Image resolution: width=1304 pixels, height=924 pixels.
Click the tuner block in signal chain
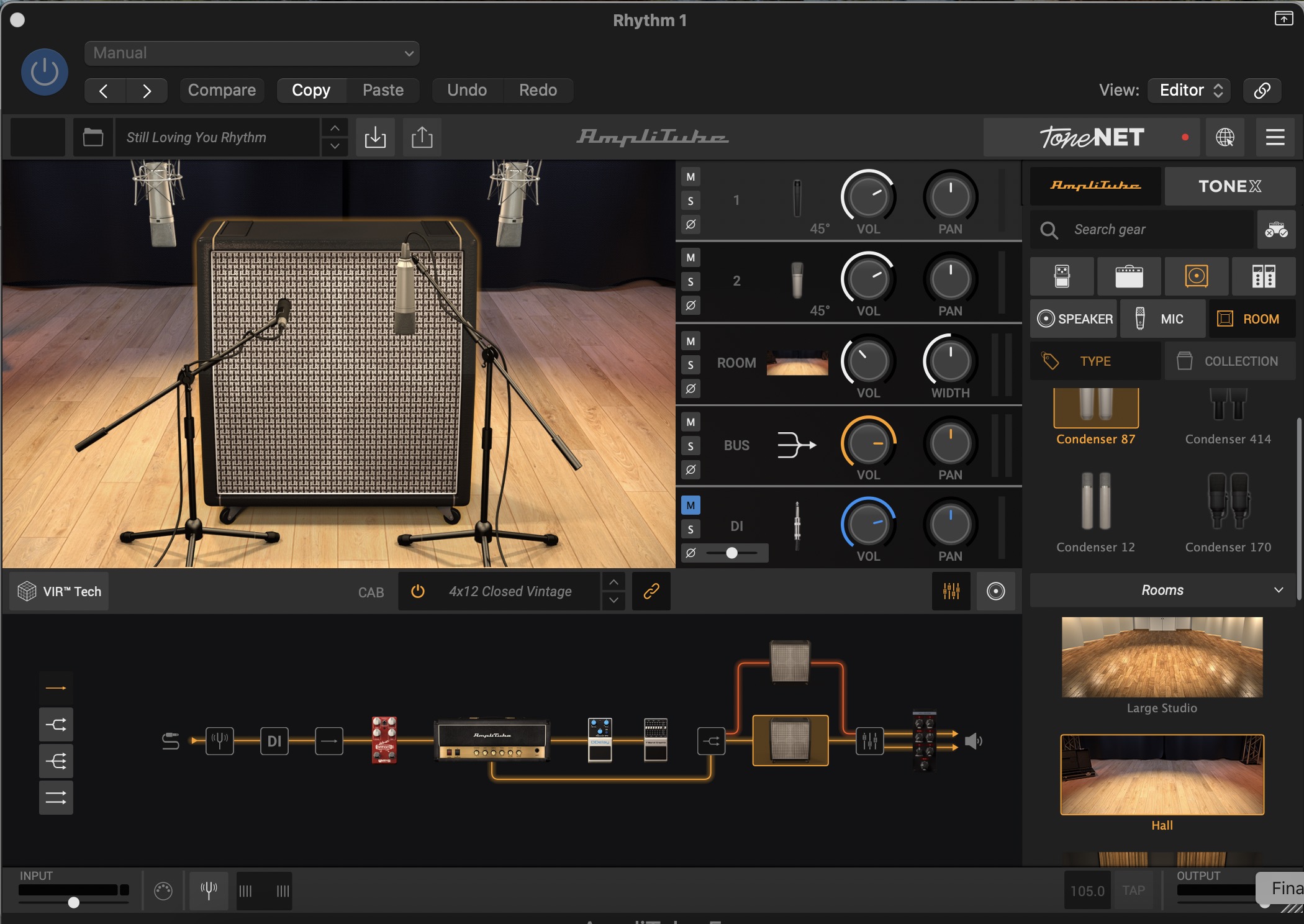coord(219,741)
